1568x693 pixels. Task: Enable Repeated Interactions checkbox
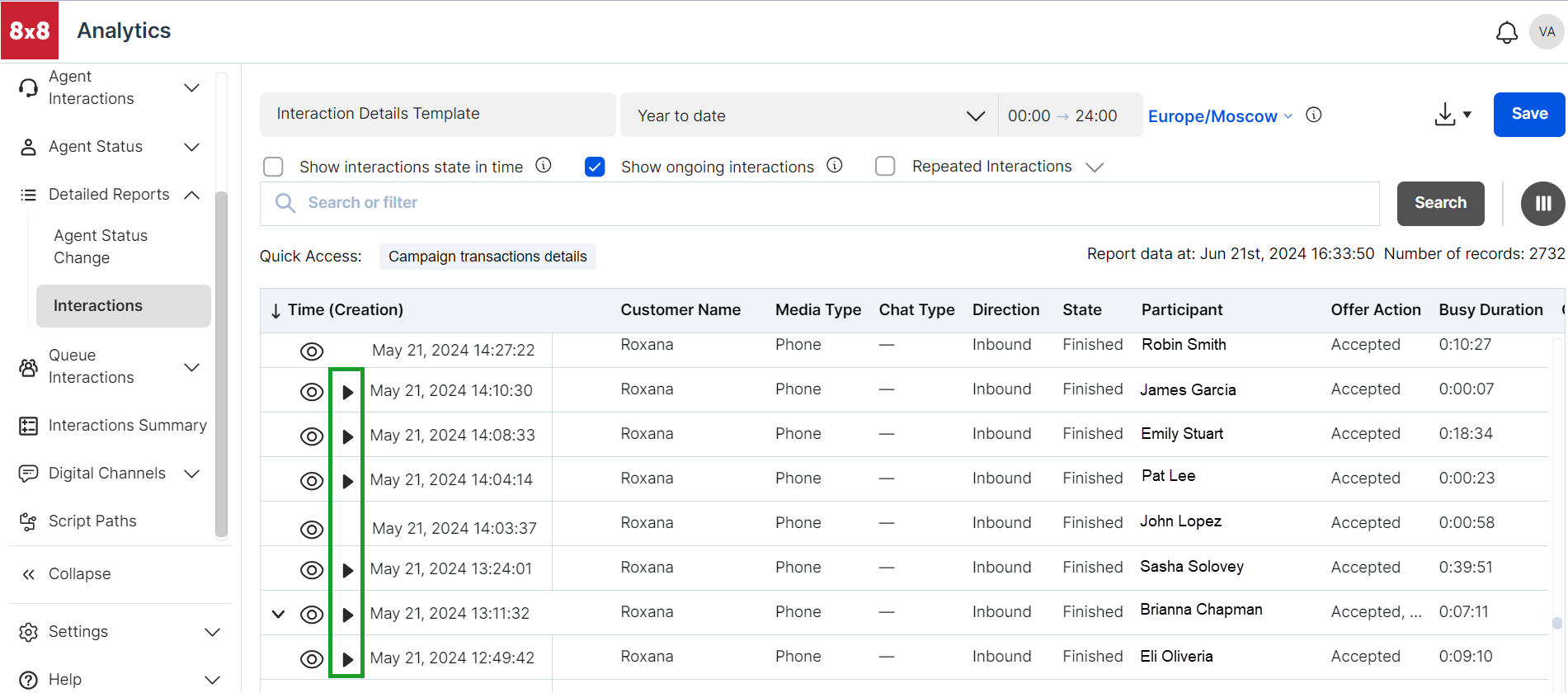pos(885,167)
